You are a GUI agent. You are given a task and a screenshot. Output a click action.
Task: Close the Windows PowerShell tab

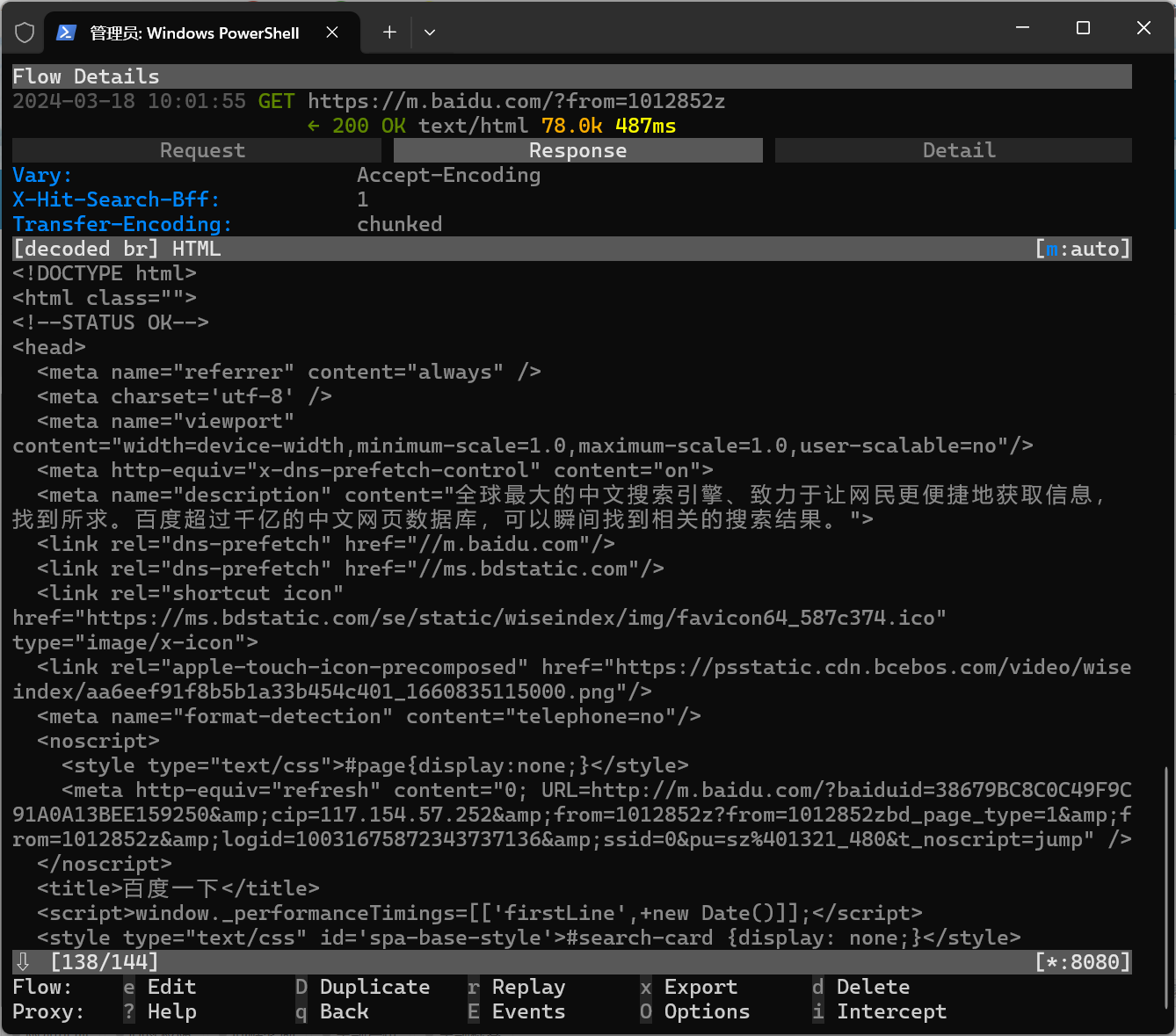(332, 33)
